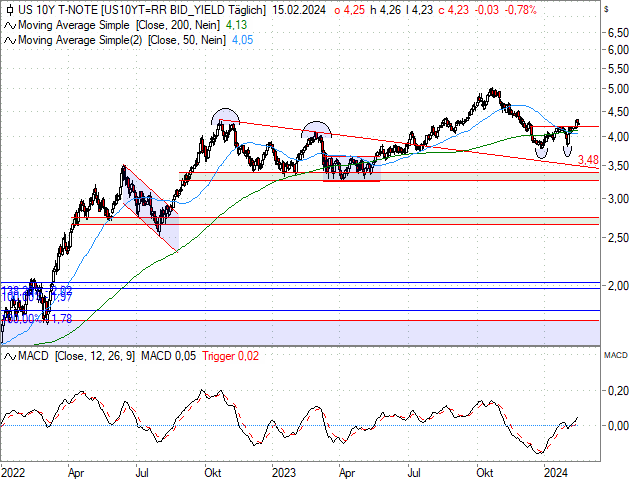Click the blue 50-day average value 4,05
The height and width of the screenshot is (480, 640).
(x=242, y=40)
